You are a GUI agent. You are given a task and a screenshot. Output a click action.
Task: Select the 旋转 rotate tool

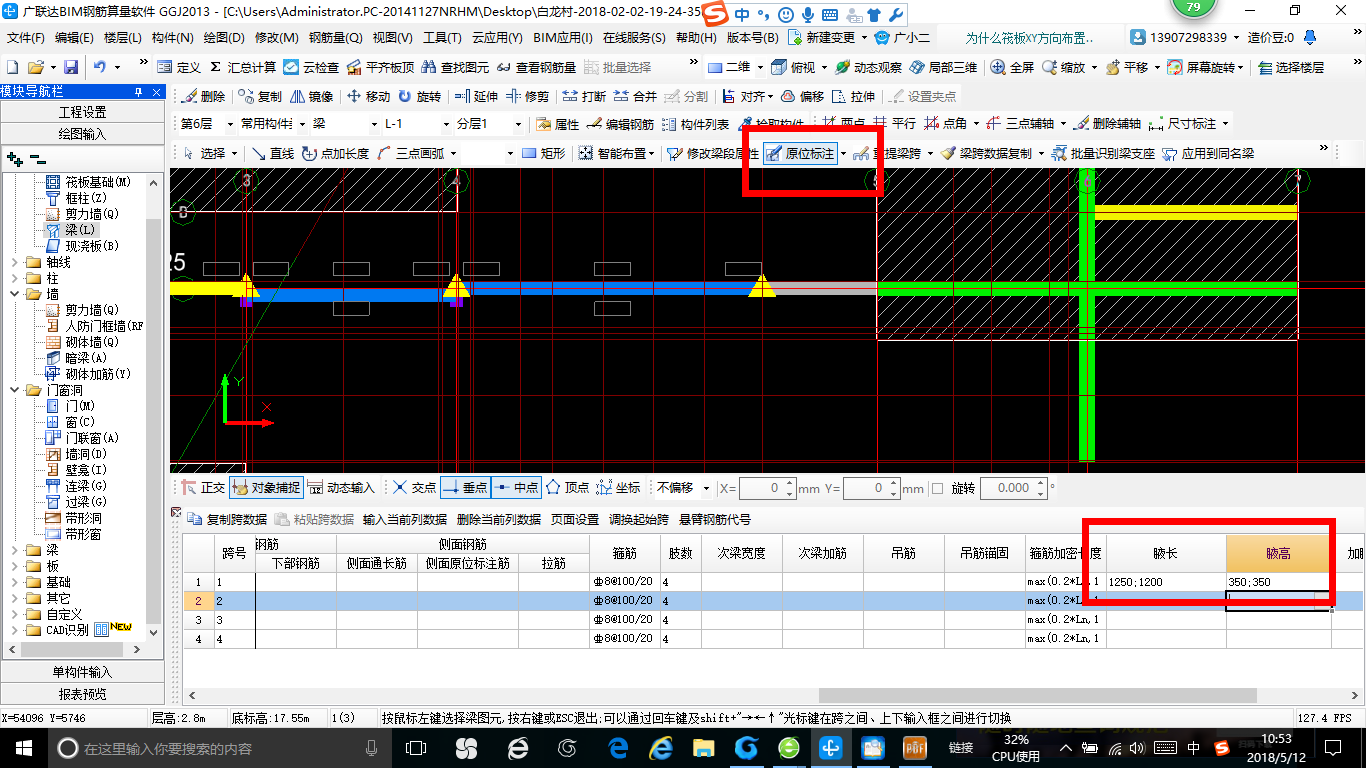pos(419,96)
